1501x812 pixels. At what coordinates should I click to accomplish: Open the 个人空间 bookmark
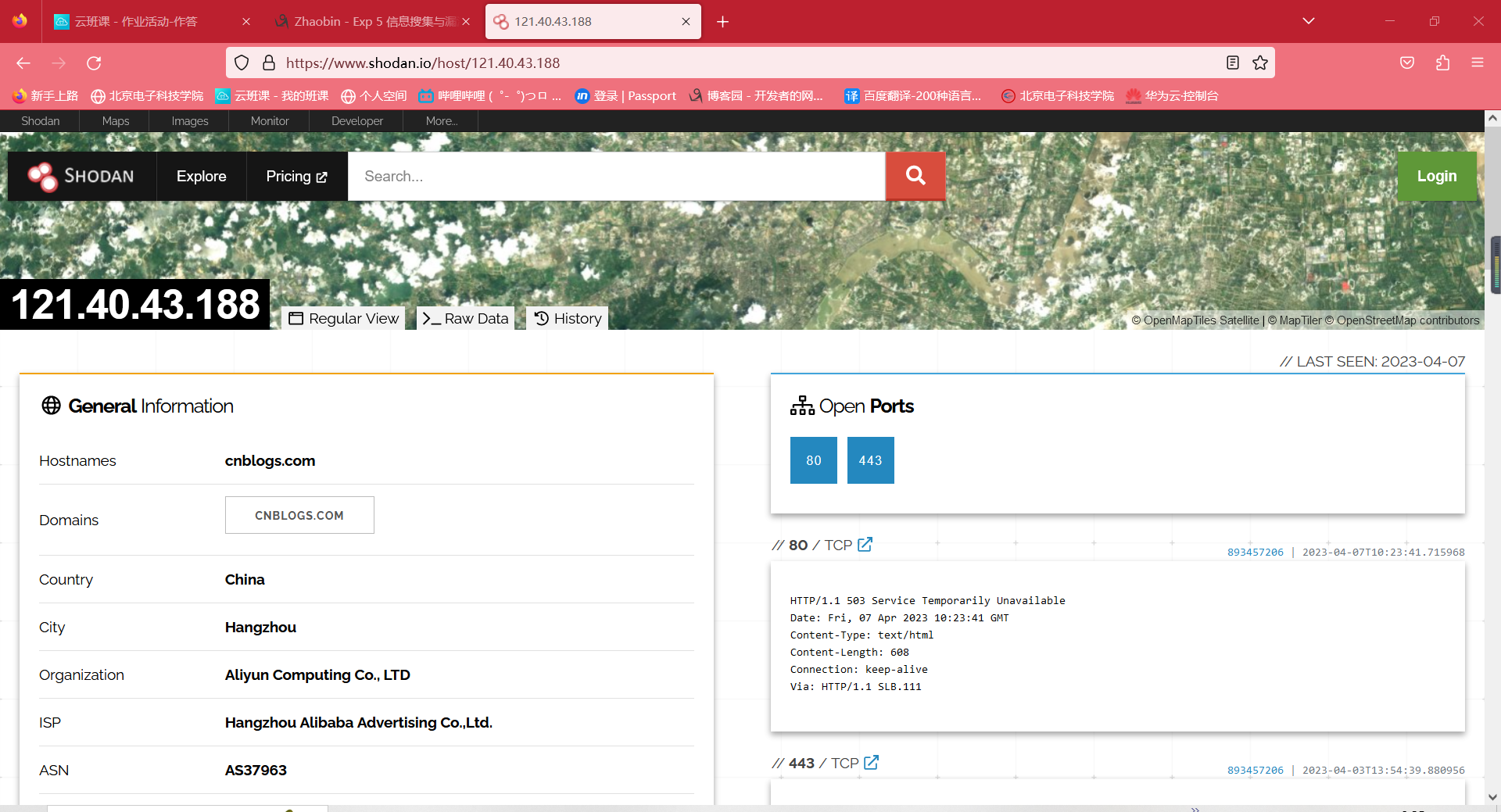point(374,96)
